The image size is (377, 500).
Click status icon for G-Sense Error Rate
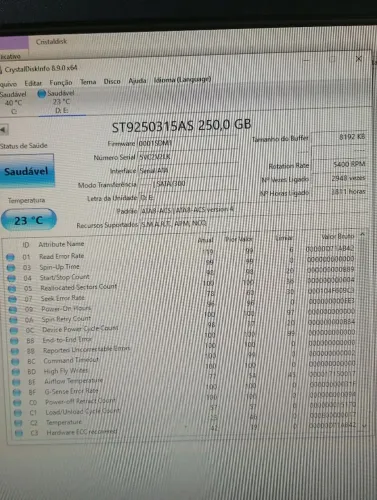tap(17, 392)
